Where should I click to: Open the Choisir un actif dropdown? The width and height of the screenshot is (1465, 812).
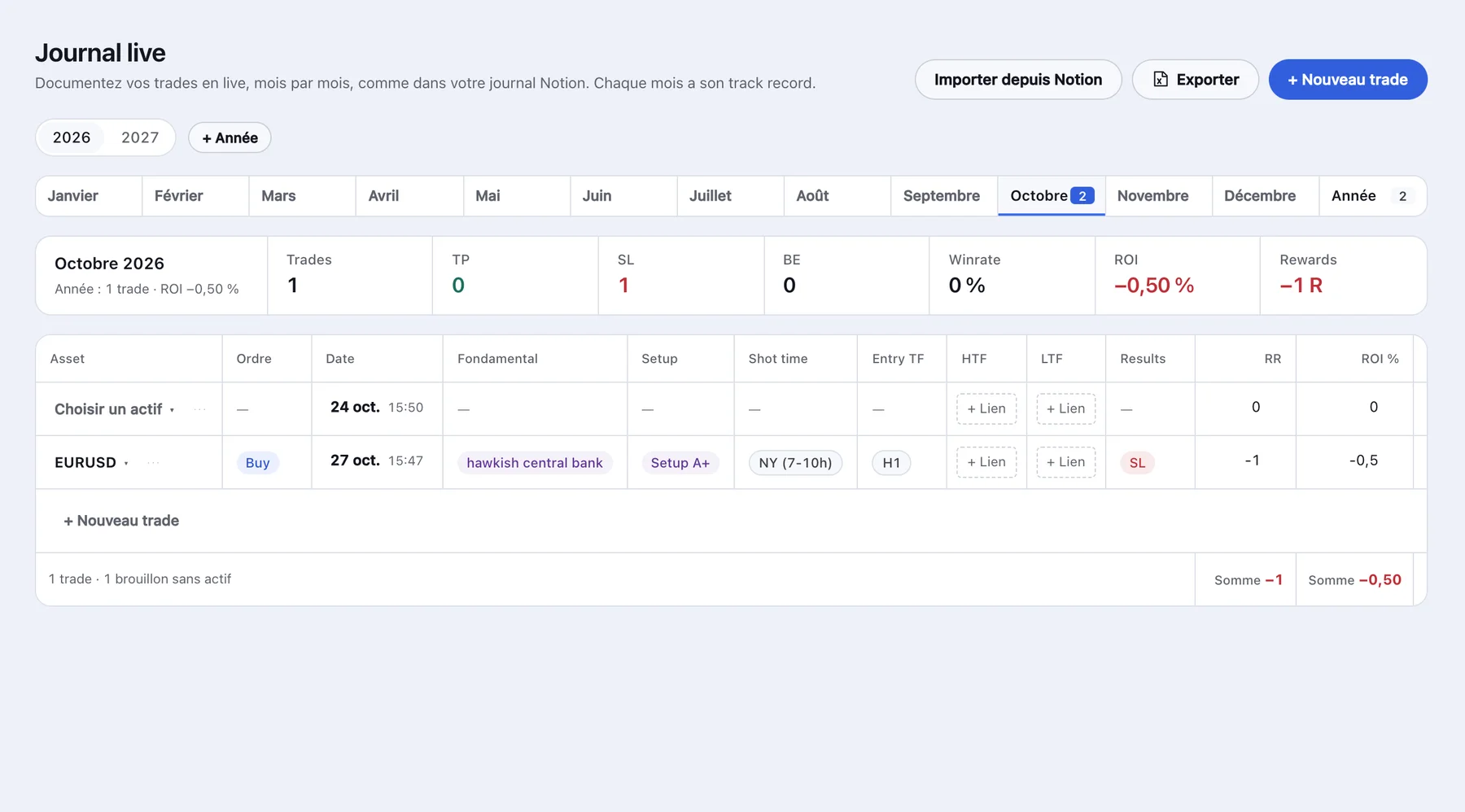click(x=114, y=409)
